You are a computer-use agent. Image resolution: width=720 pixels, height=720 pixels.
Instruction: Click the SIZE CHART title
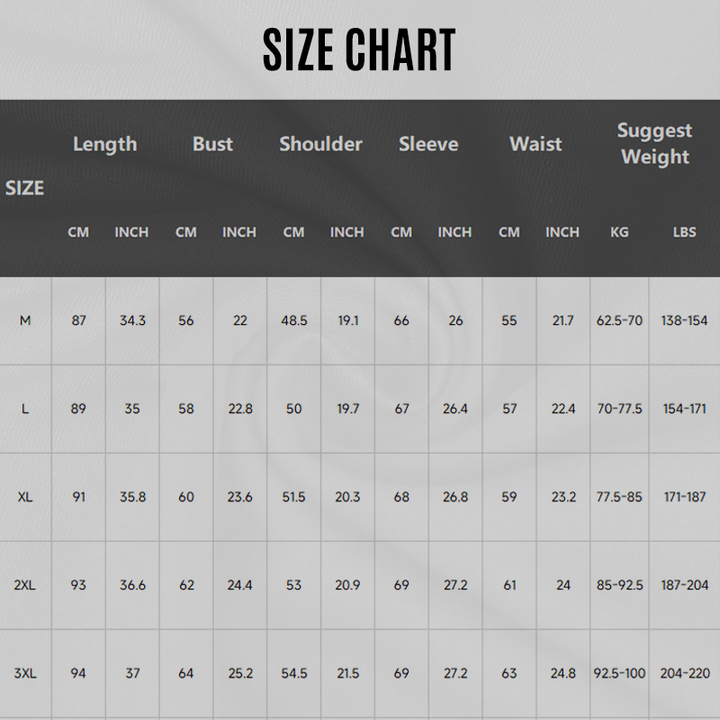[359, 50]
